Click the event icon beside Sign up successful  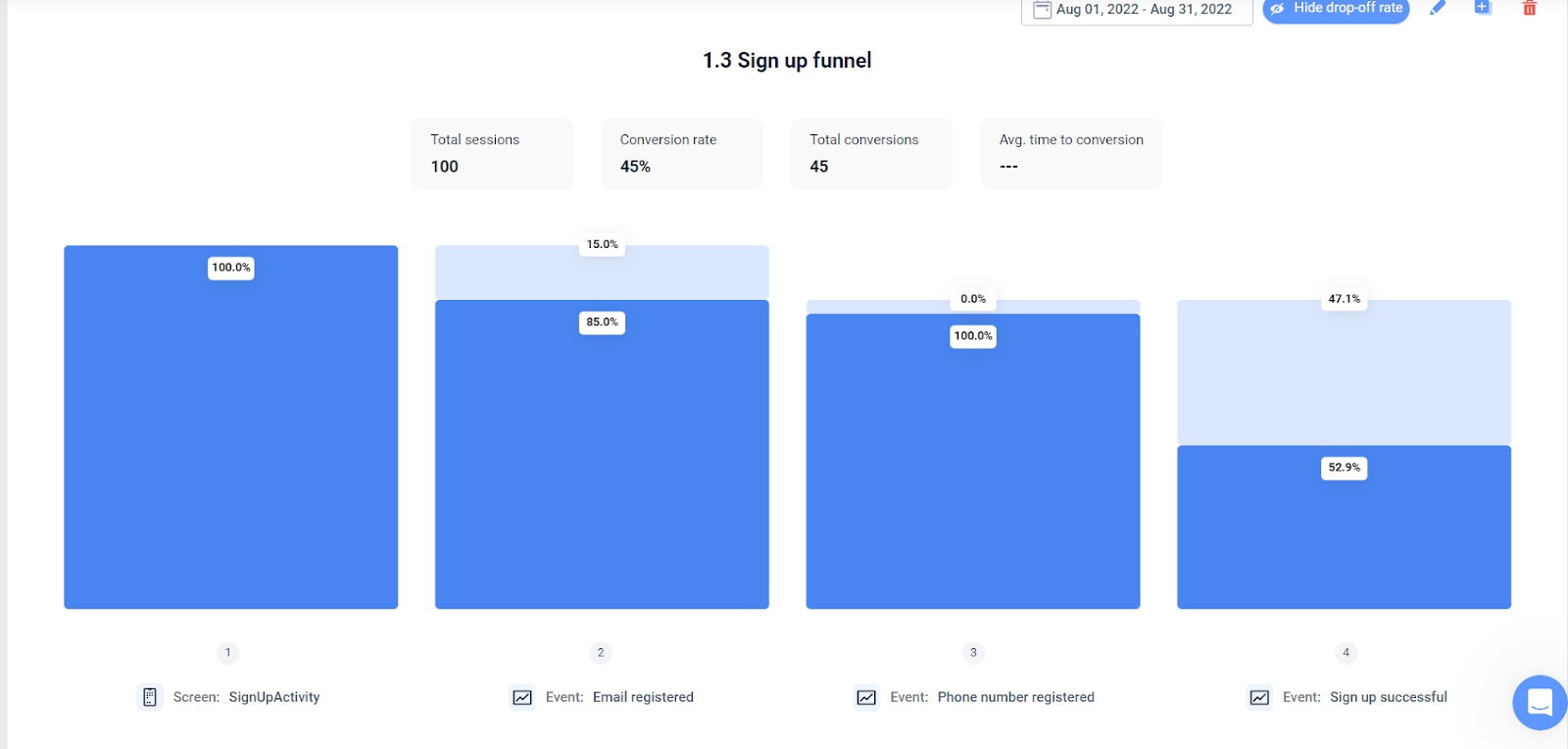pyautogui.click(x=1260, y=697)
